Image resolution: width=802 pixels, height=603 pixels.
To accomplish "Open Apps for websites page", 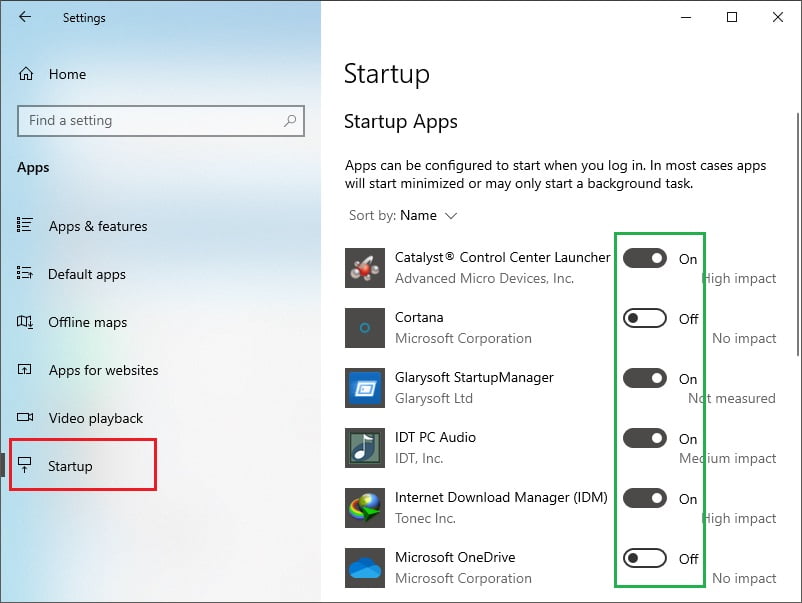I will click(103, 370).
